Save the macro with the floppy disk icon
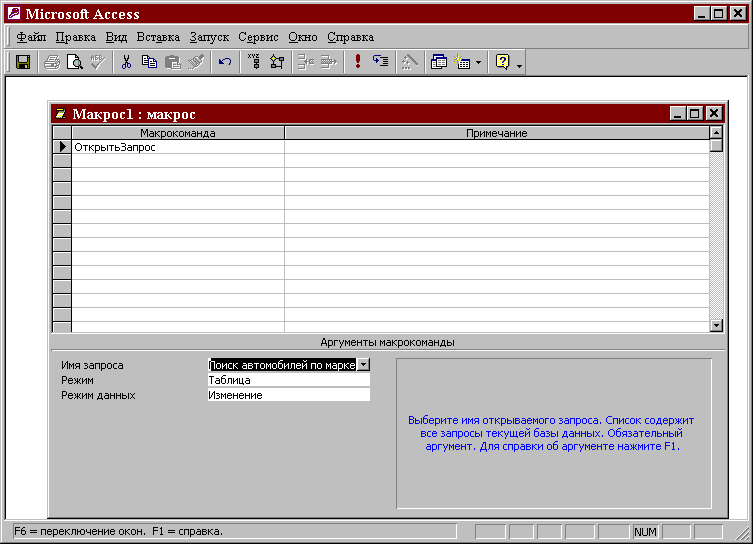This screenshot has height=544, width=753. tap(23, 62)
